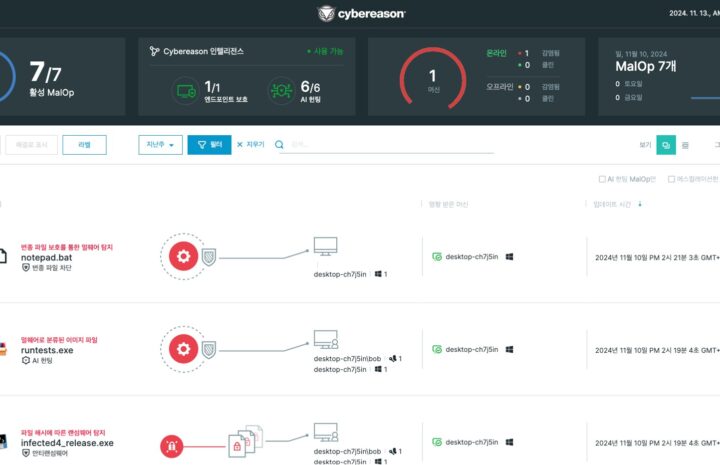720x465 pixels.
Task: Click the shield icon beside runtests.exe gear
Action: [208, 350]
